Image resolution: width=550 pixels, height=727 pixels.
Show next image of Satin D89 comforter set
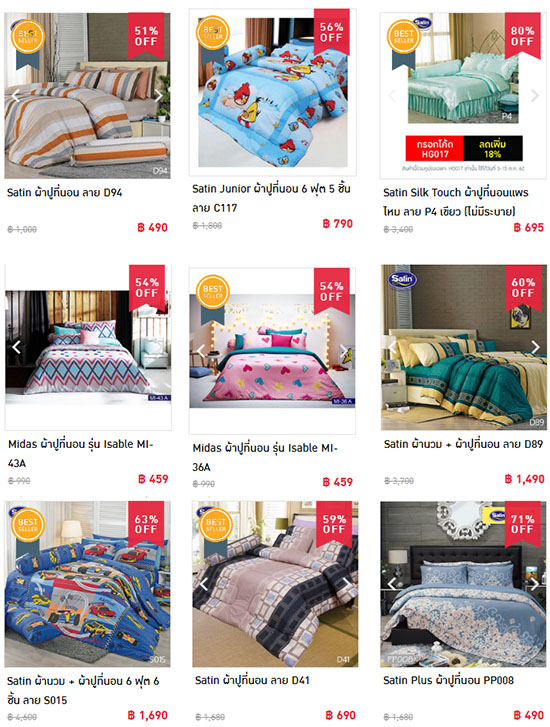(535, 347)
